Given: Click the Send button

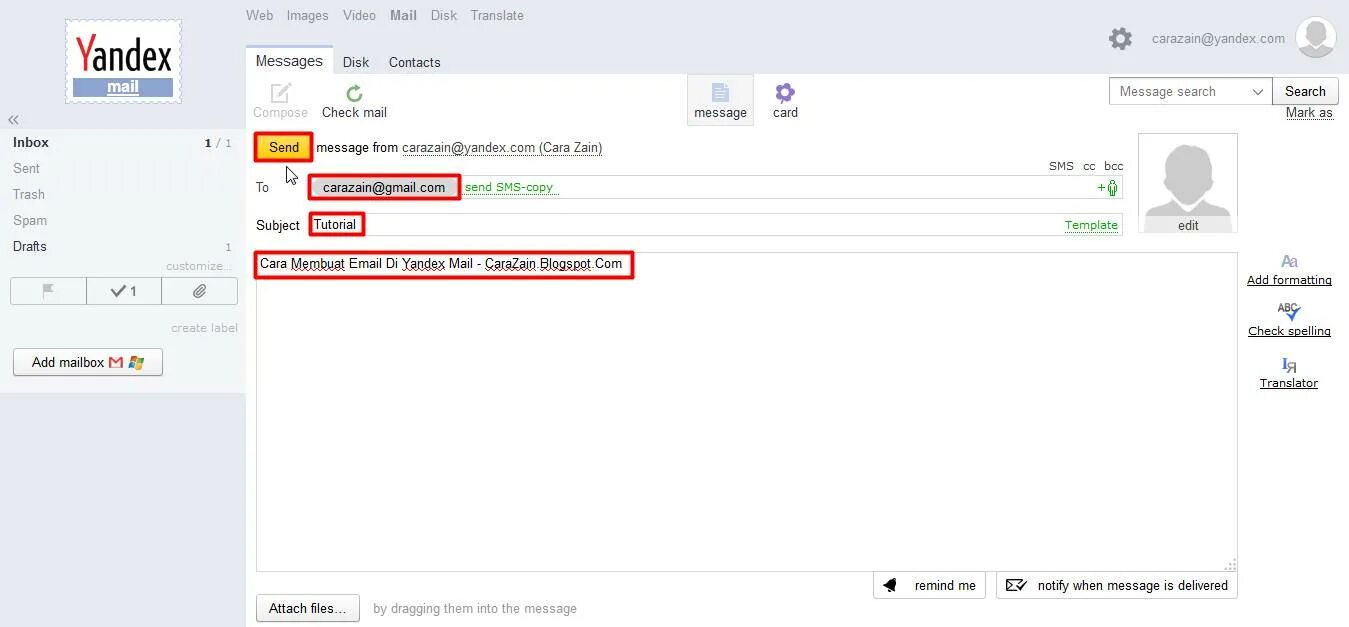Looking at the screenshot, I should pyautogui.click(x=284, y=147).
